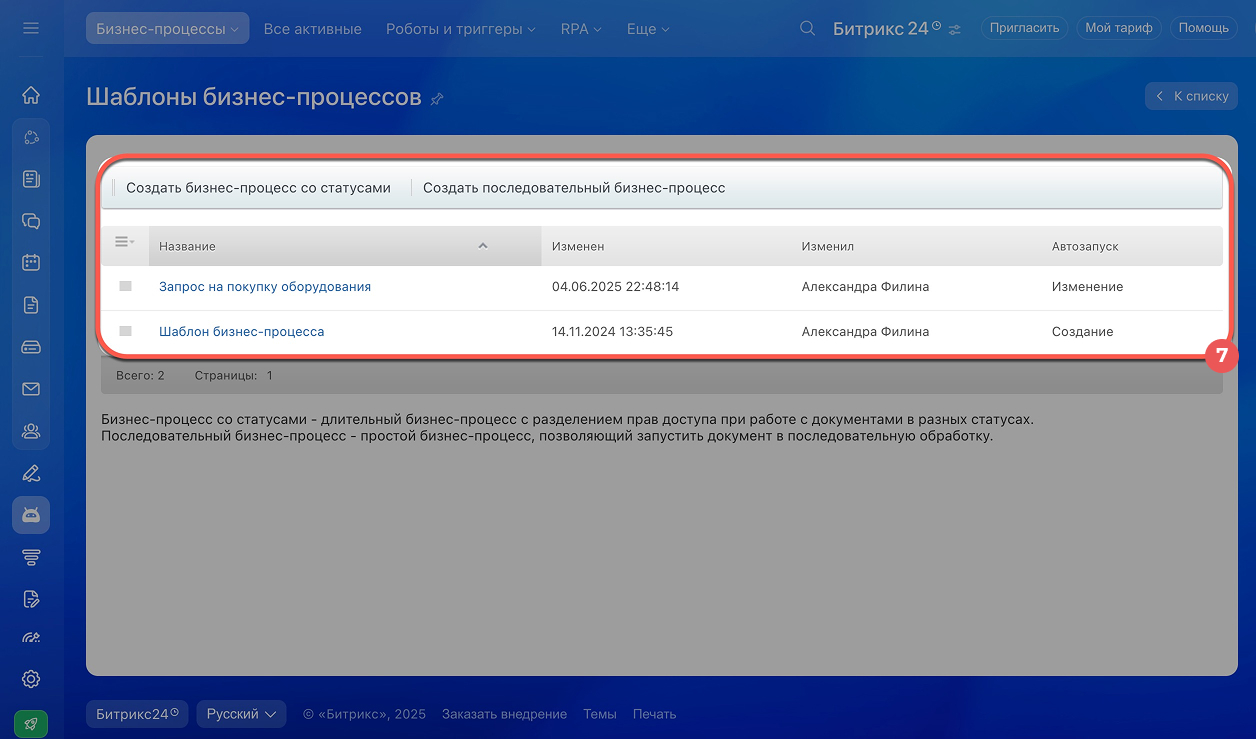Click Создать последовательный бизнес-процесс
This screenshot has height=739, width=1256.
pos(574,187)
